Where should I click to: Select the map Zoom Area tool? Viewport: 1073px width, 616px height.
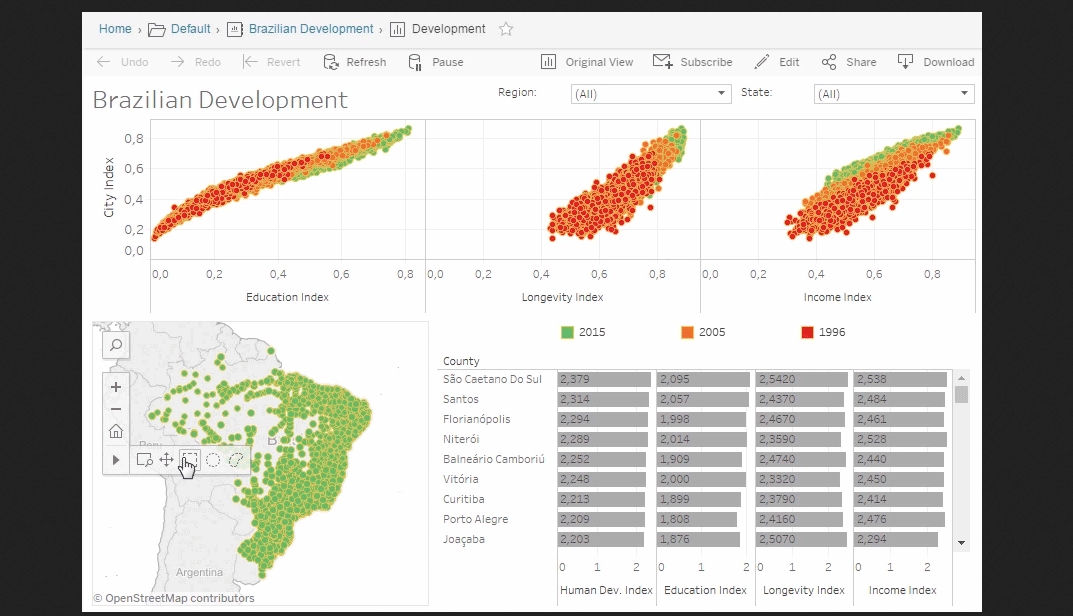click(144, 460)
